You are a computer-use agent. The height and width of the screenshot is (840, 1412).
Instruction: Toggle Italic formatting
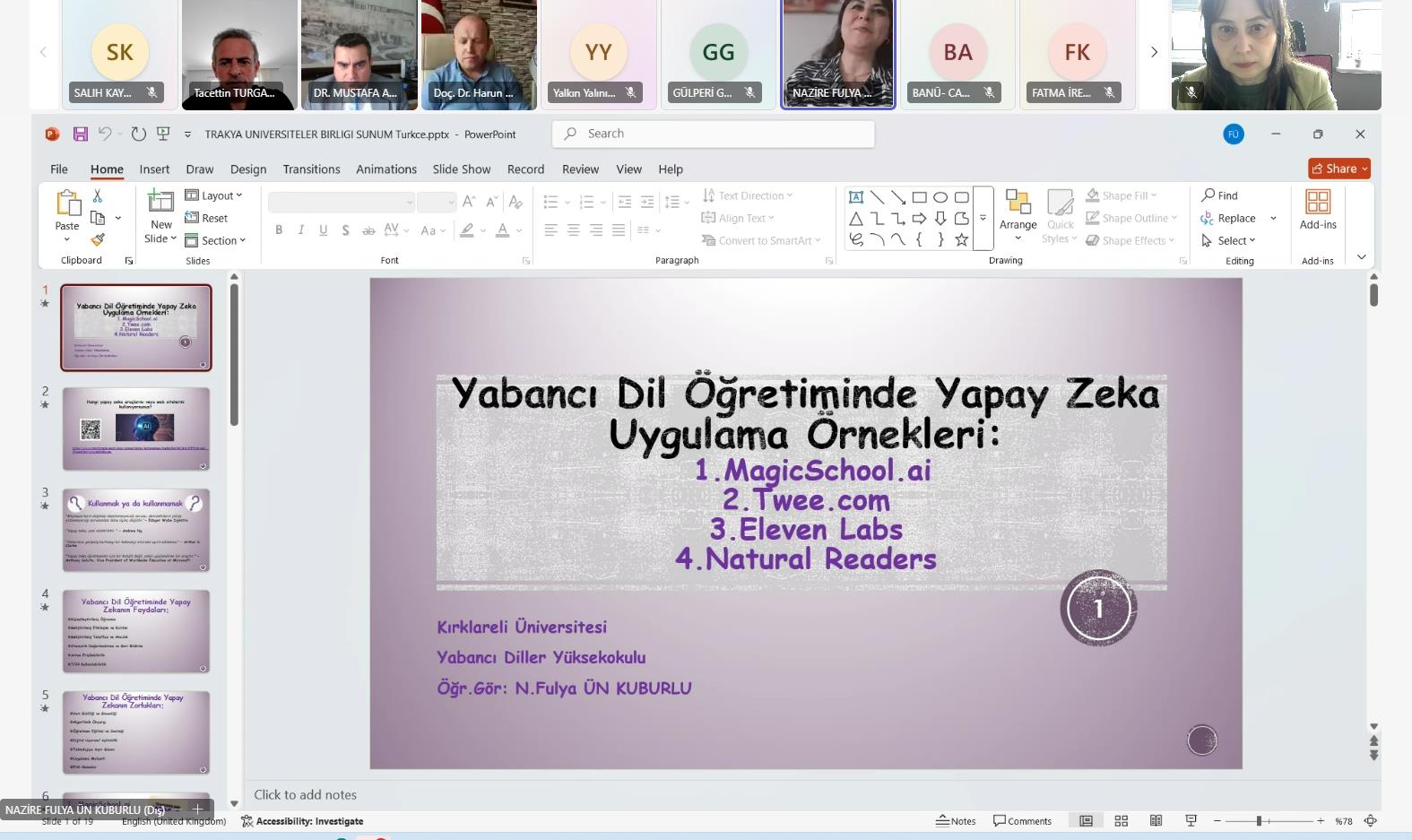point(301,230)
